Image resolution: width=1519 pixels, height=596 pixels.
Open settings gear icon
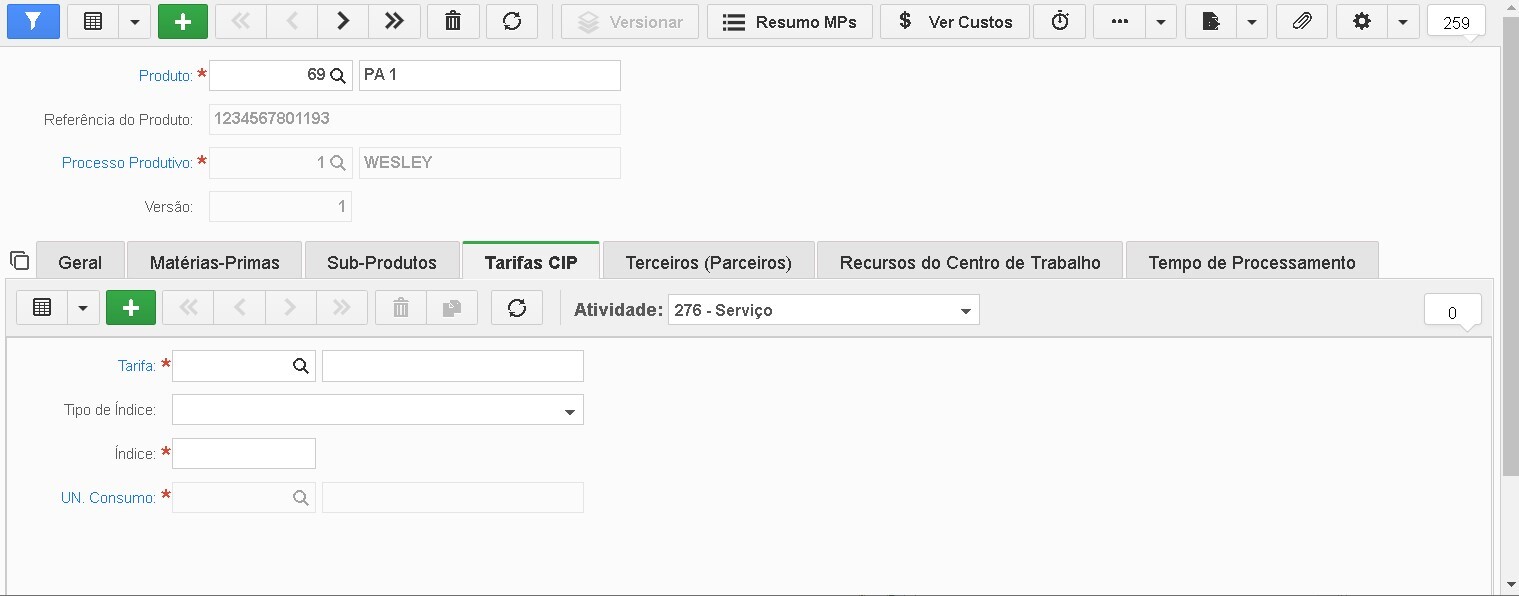(x=1361, y=21)
